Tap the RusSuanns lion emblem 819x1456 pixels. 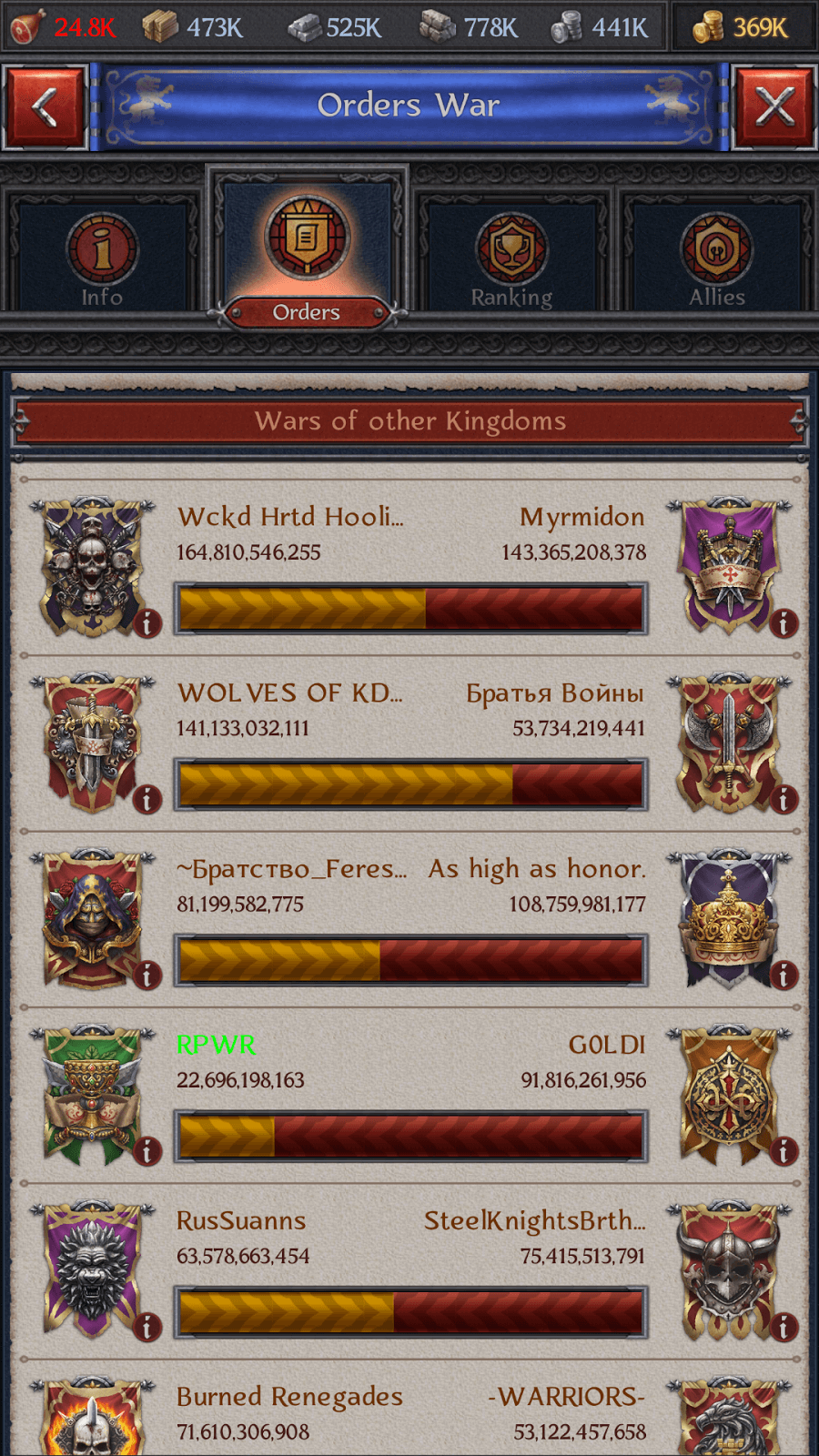point(92,1270)
